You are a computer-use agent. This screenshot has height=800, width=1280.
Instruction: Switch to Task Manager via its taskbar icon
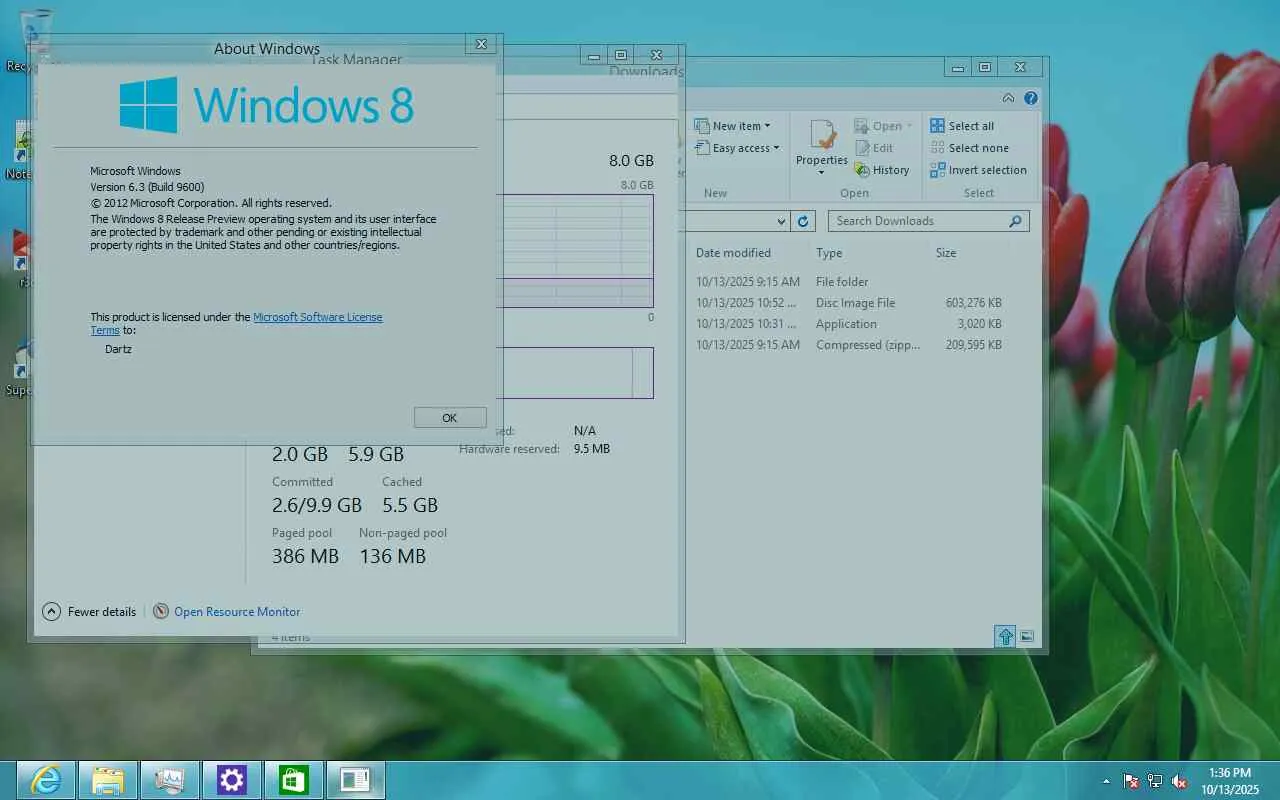[x=170, y=780]
